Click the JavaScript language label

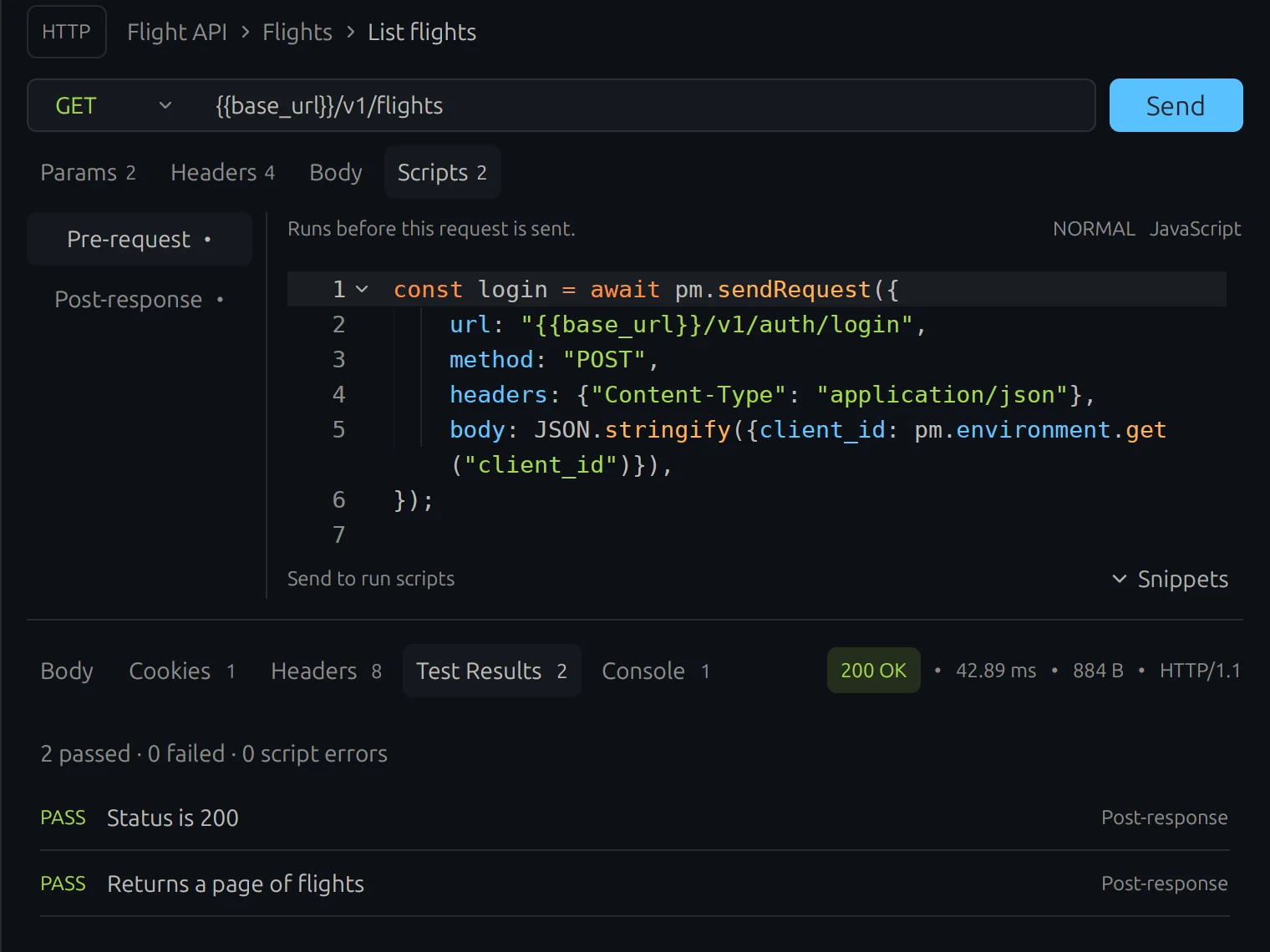click(1195, 229)
